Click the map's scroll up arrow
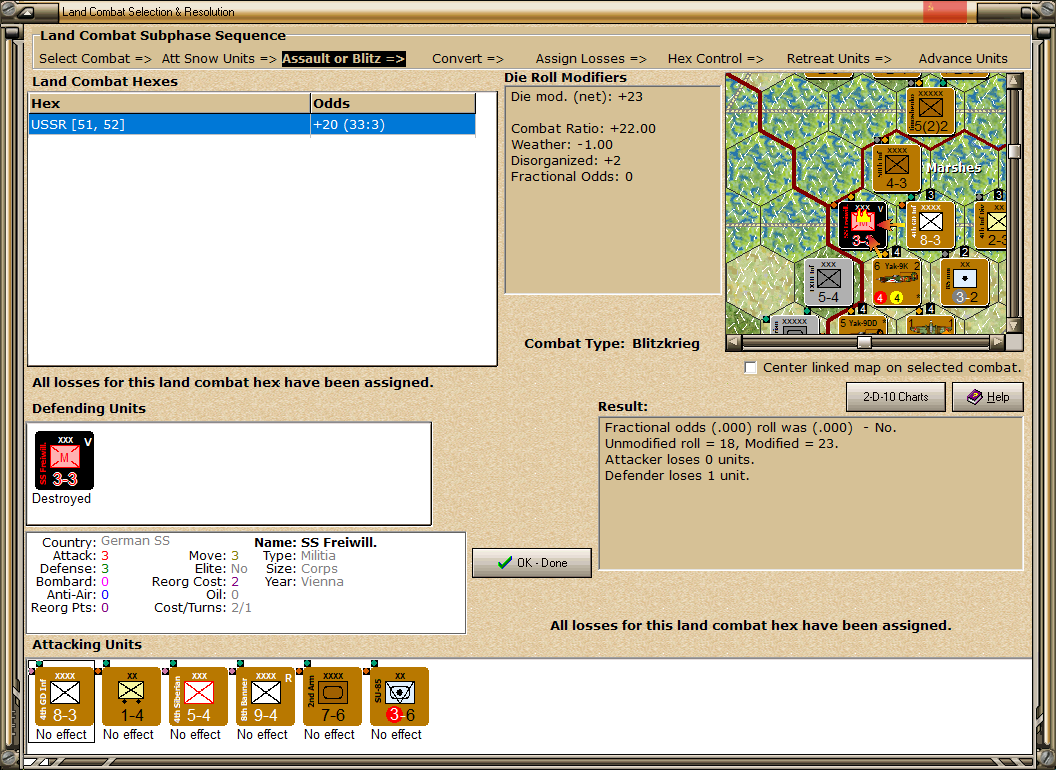Screen dimensions: 1056x770 click(1014, 82)
